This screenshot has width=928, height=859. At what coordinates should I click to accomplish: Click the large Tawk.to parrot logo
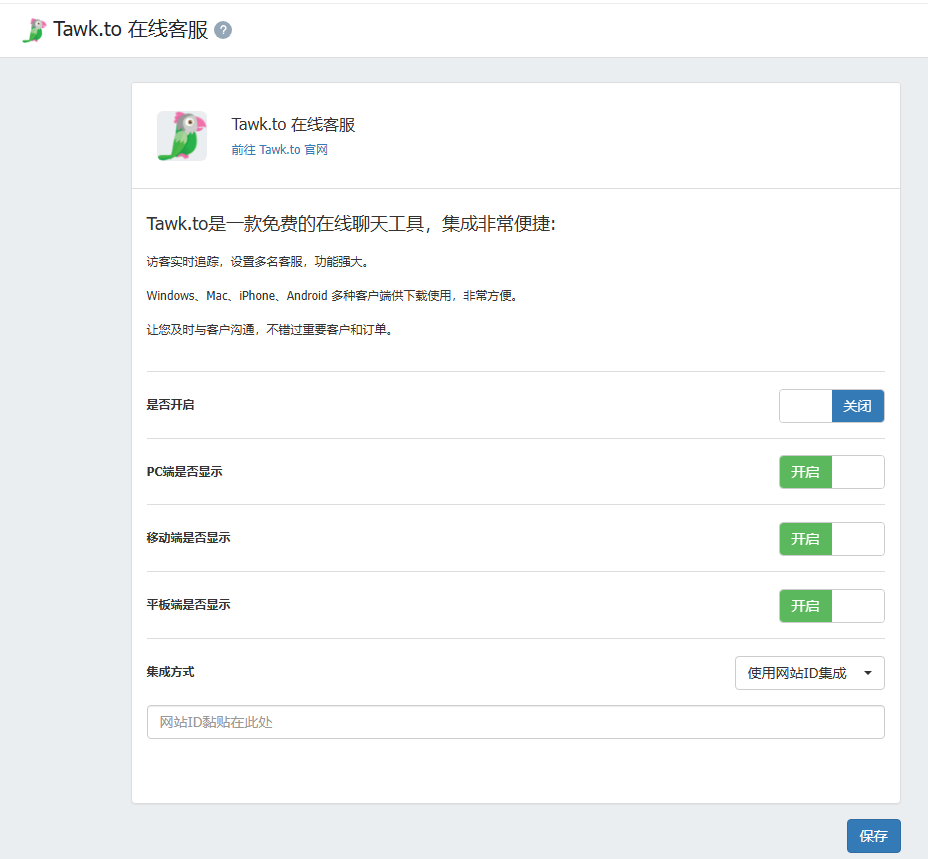coord(181,136)
